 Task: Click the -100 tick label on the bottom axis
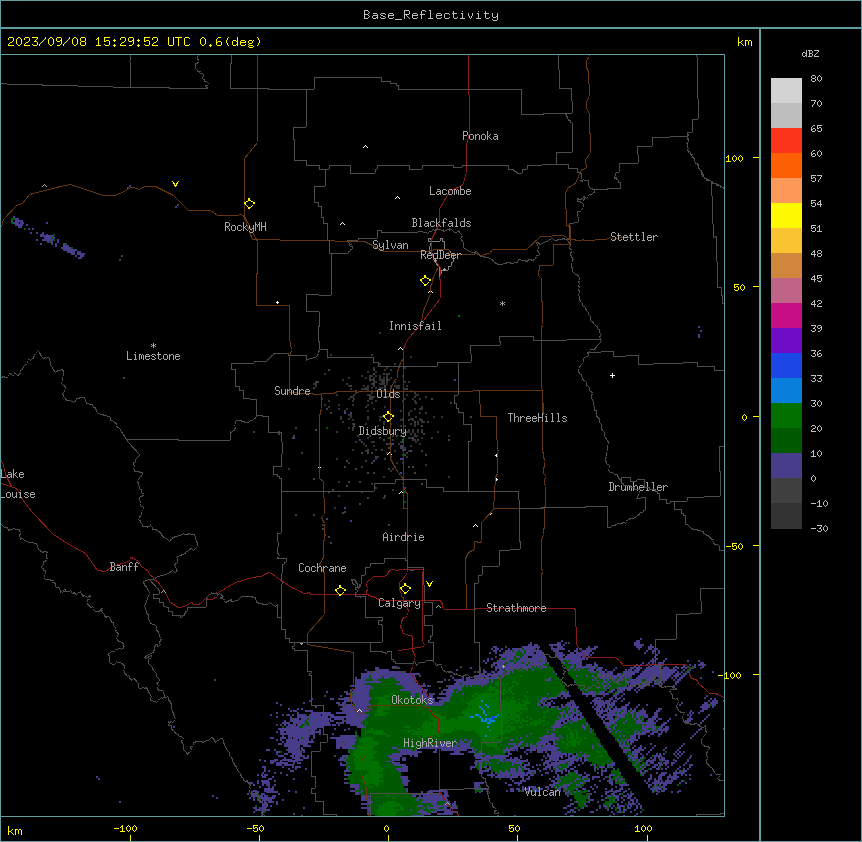click(125, 828)
